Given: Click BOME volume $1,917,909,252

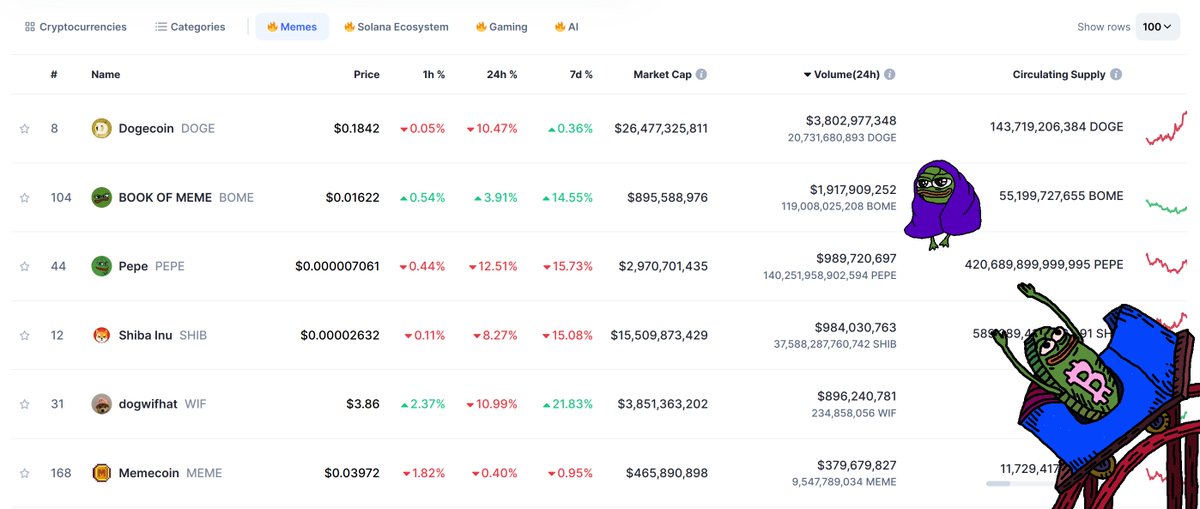Looking at the screenshot, I should 853,189.
